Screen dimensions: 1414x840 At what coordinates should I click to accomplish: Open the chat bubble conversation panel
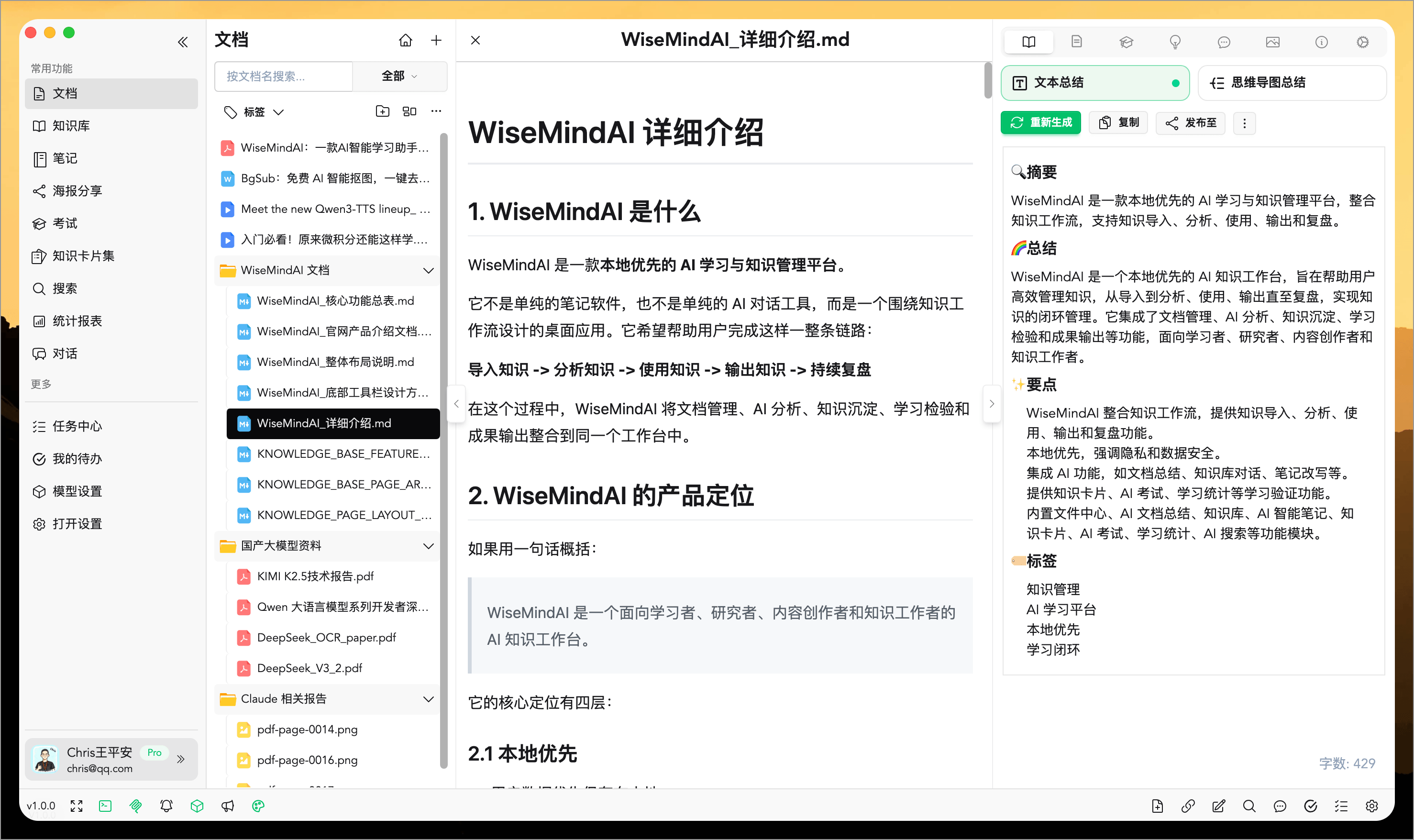pyautogui.click(x=1224, y=41)
